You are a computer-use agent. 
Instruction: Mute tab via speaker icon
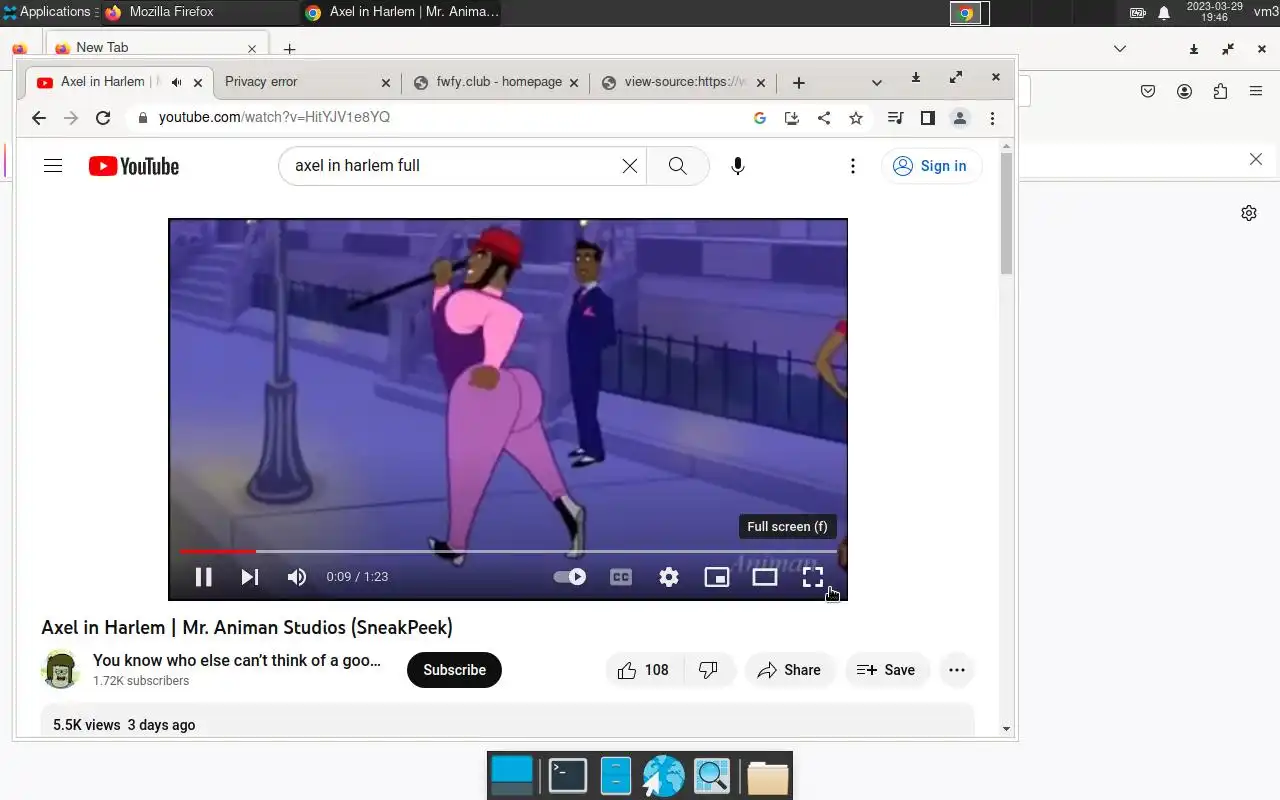pos(177,82)
